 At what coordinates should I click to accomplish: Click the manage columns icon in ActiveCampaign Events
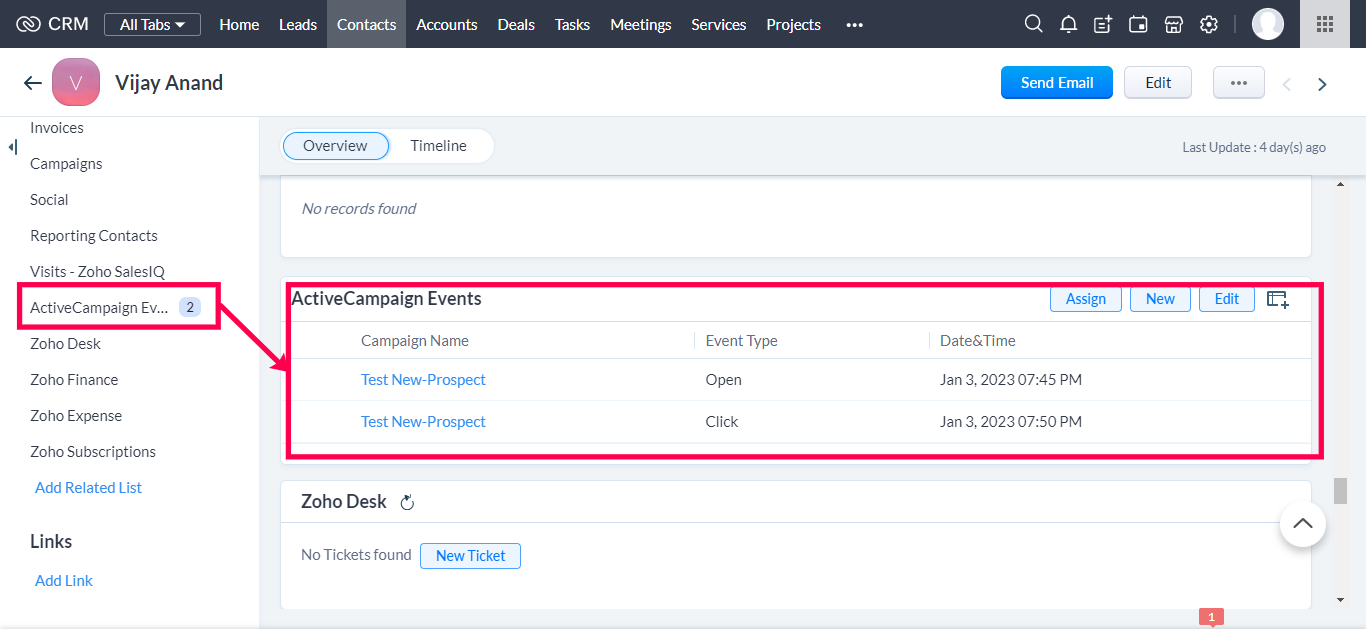coord(1278,299)
